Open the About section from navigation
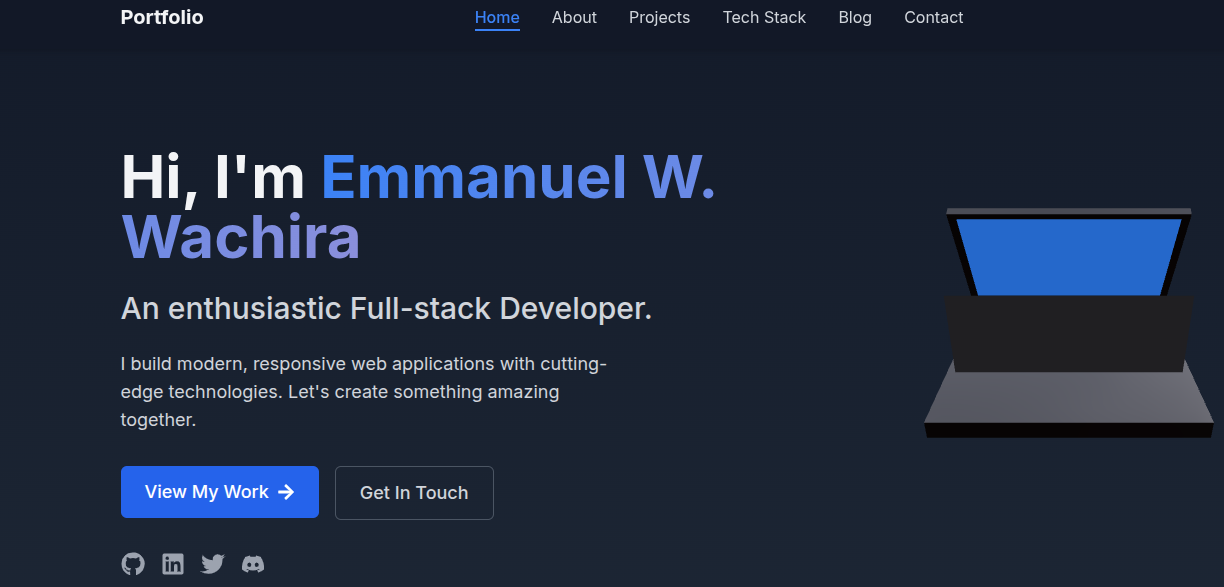The width and height of the screenshot is (1224, 587). 574,17
